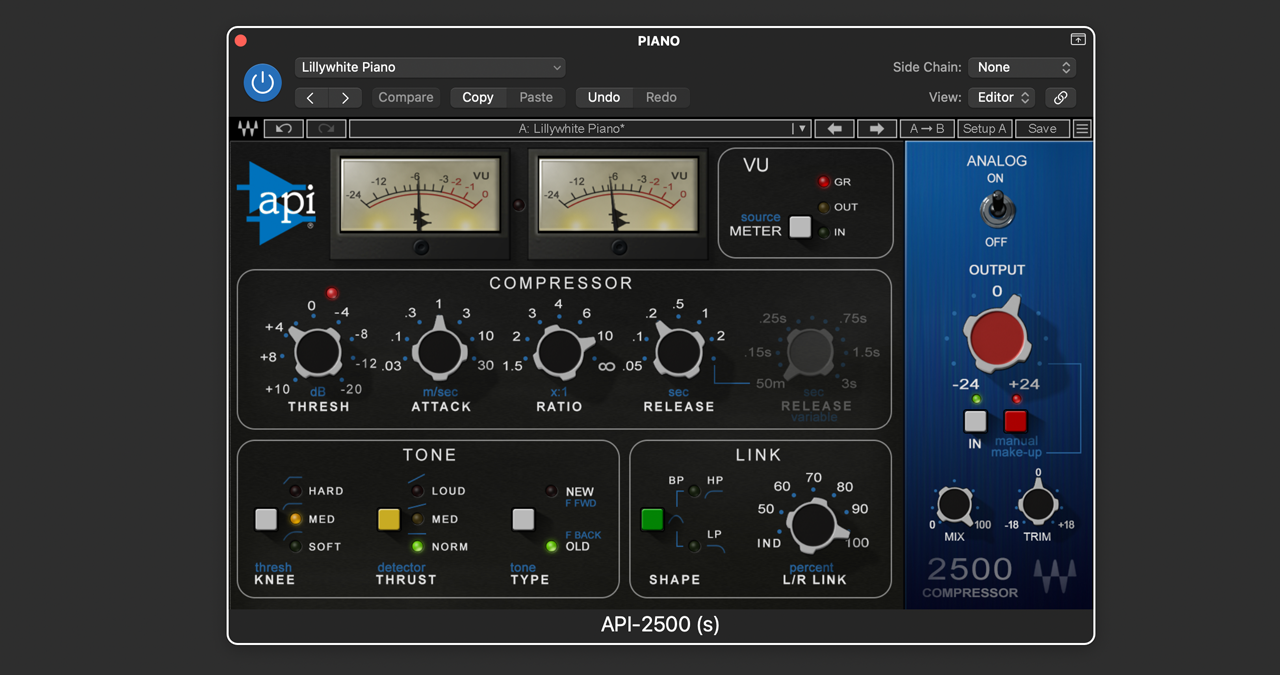
Task: Click the variable RELEASE knob
Action: (x=810, y=352)
